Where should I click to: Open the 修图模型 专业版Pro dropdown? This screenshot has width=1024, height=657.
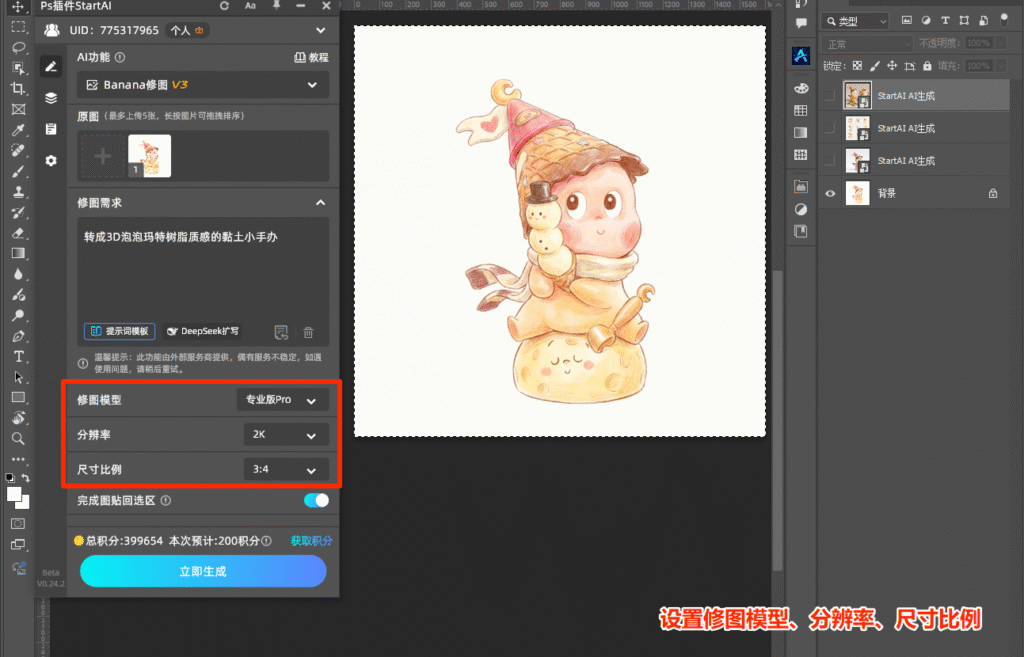(282, 400)
